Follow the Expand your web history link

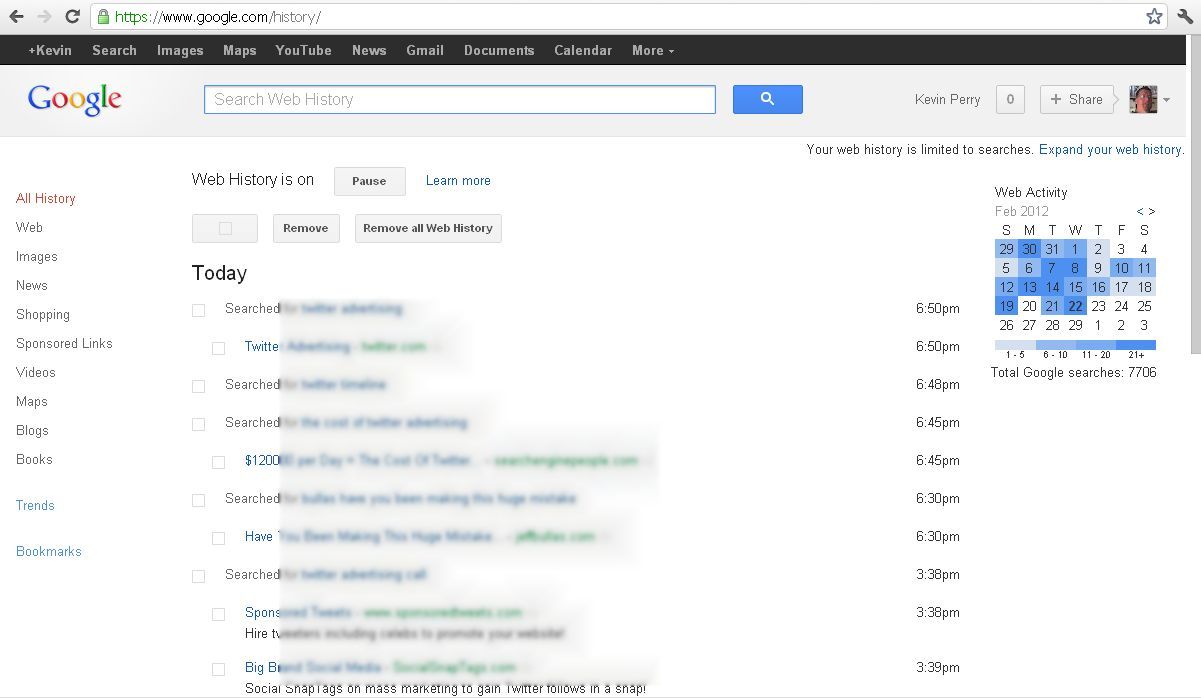(1110, 149)
